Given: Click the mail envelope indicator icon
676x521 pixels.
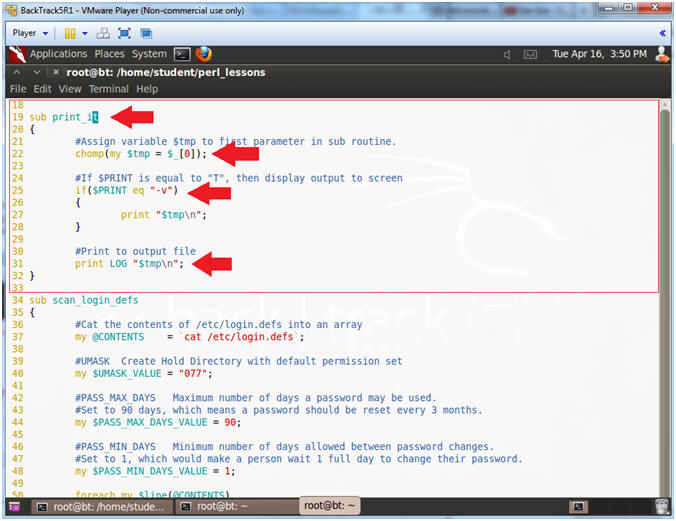Looking at the screenshot, I should click(x=530, y=54).
